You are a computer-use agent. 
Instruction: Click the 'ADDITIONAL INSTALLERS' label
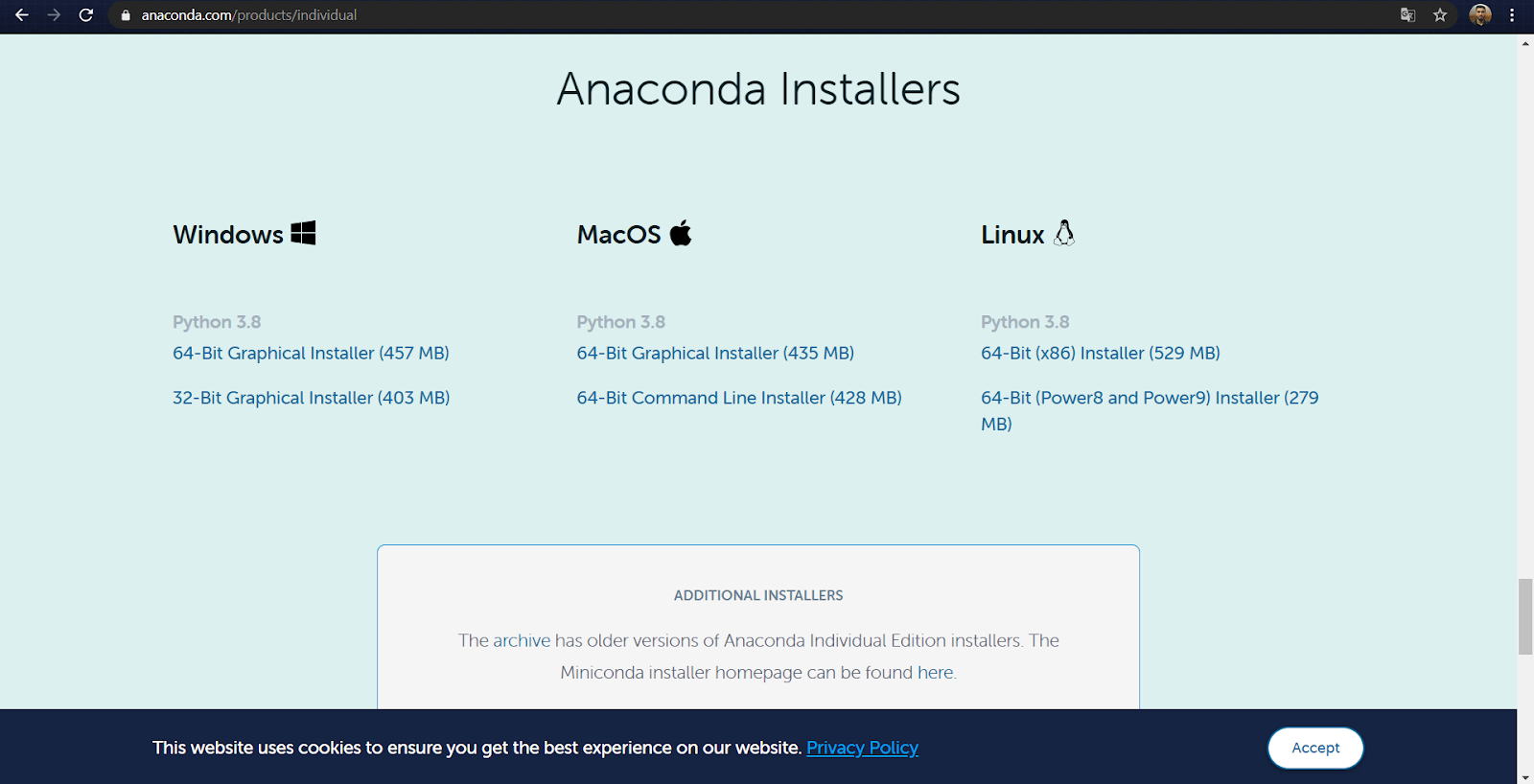click(758, 595)
